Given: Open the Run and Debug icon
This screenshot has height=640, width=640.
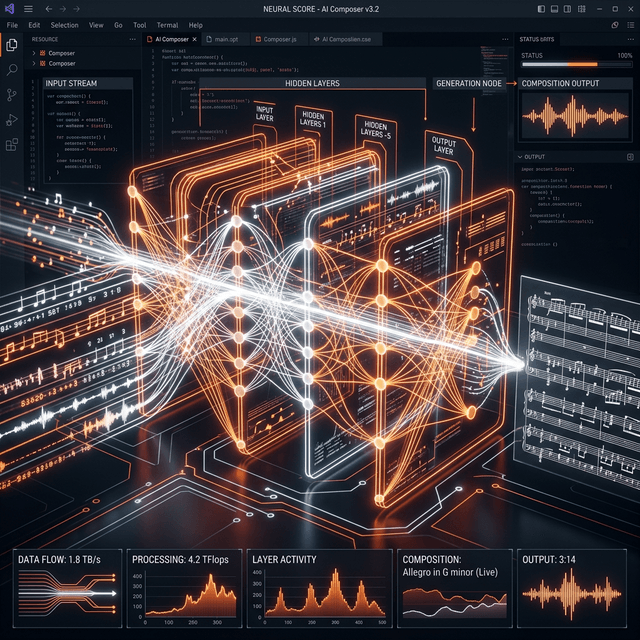Looking at the screenshot, I should [x=12, y=120].
